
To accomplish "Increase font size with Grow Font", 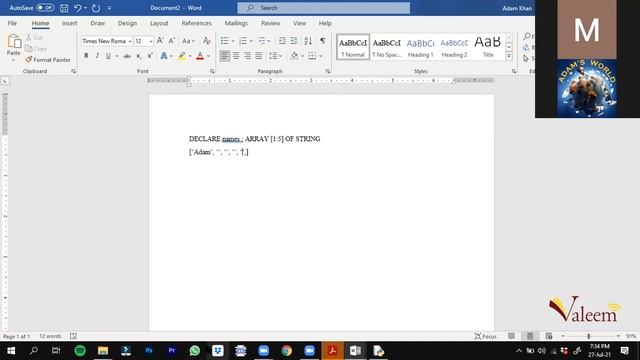I will tap(160, 41).
